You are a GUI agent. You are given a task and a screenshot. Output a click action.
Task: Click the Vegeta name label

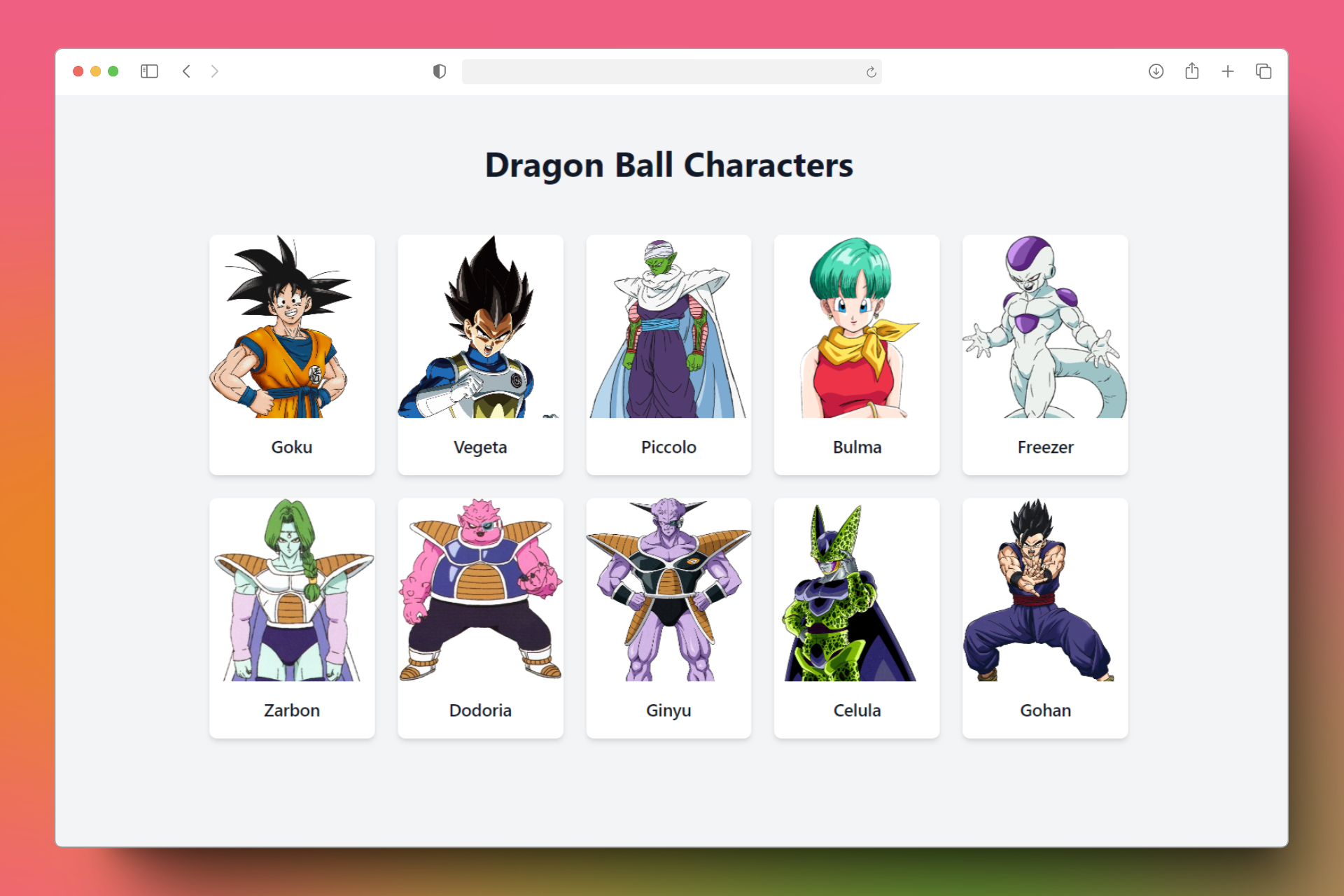coord(480,448)
